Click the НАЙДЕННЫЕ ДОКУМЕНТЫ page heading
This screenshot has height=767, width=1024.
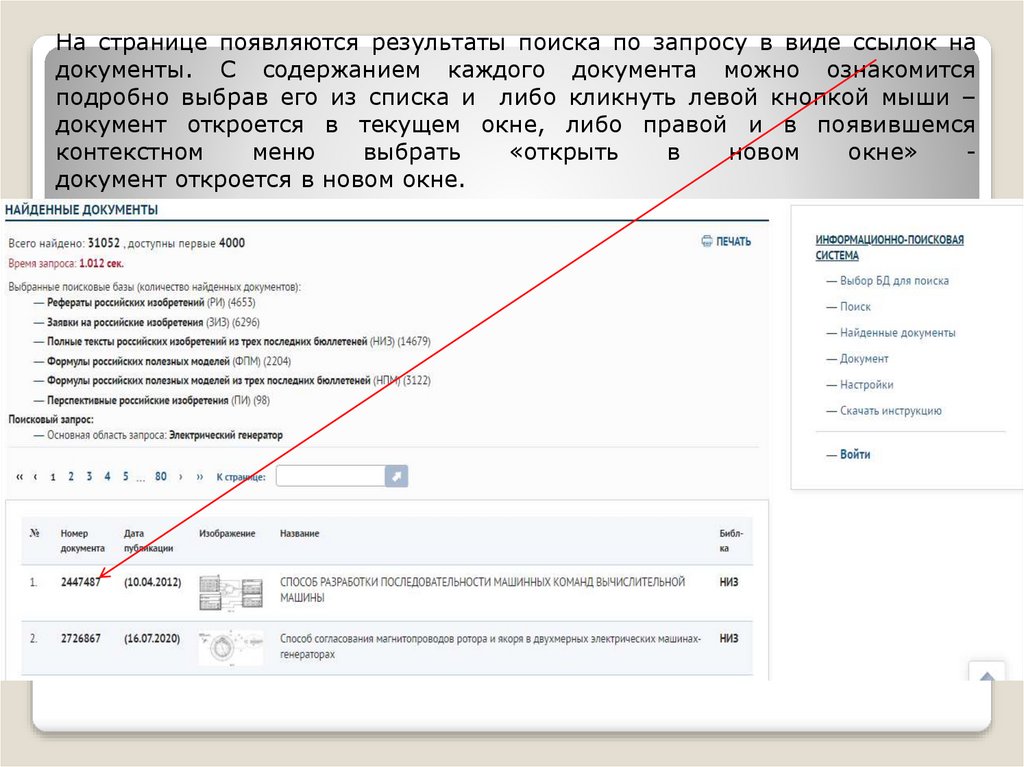[82, 210]
